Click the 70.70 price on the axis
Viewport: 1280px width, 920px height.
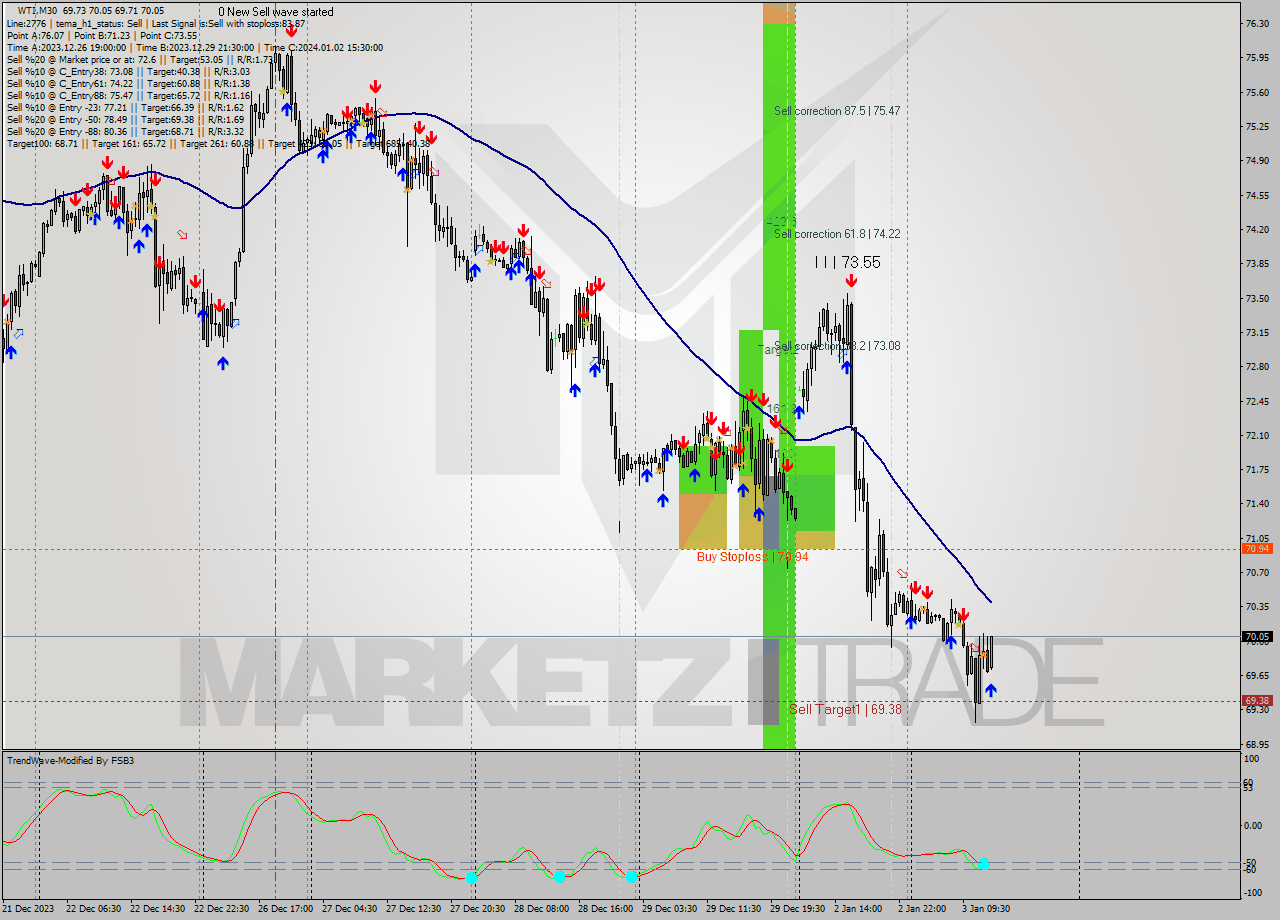tap(1256, 572)
